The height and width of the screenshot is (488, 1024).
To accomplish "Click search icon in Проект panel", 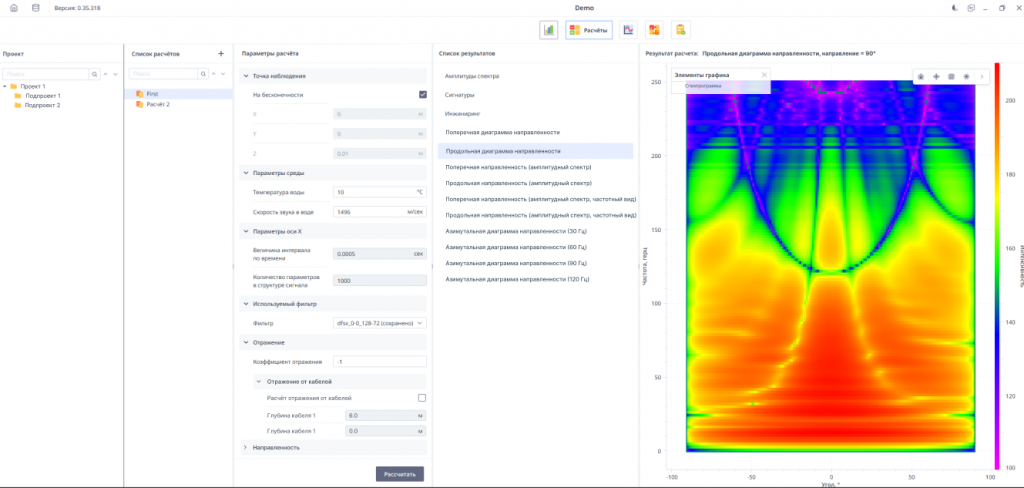I will [x=95, y=74].
